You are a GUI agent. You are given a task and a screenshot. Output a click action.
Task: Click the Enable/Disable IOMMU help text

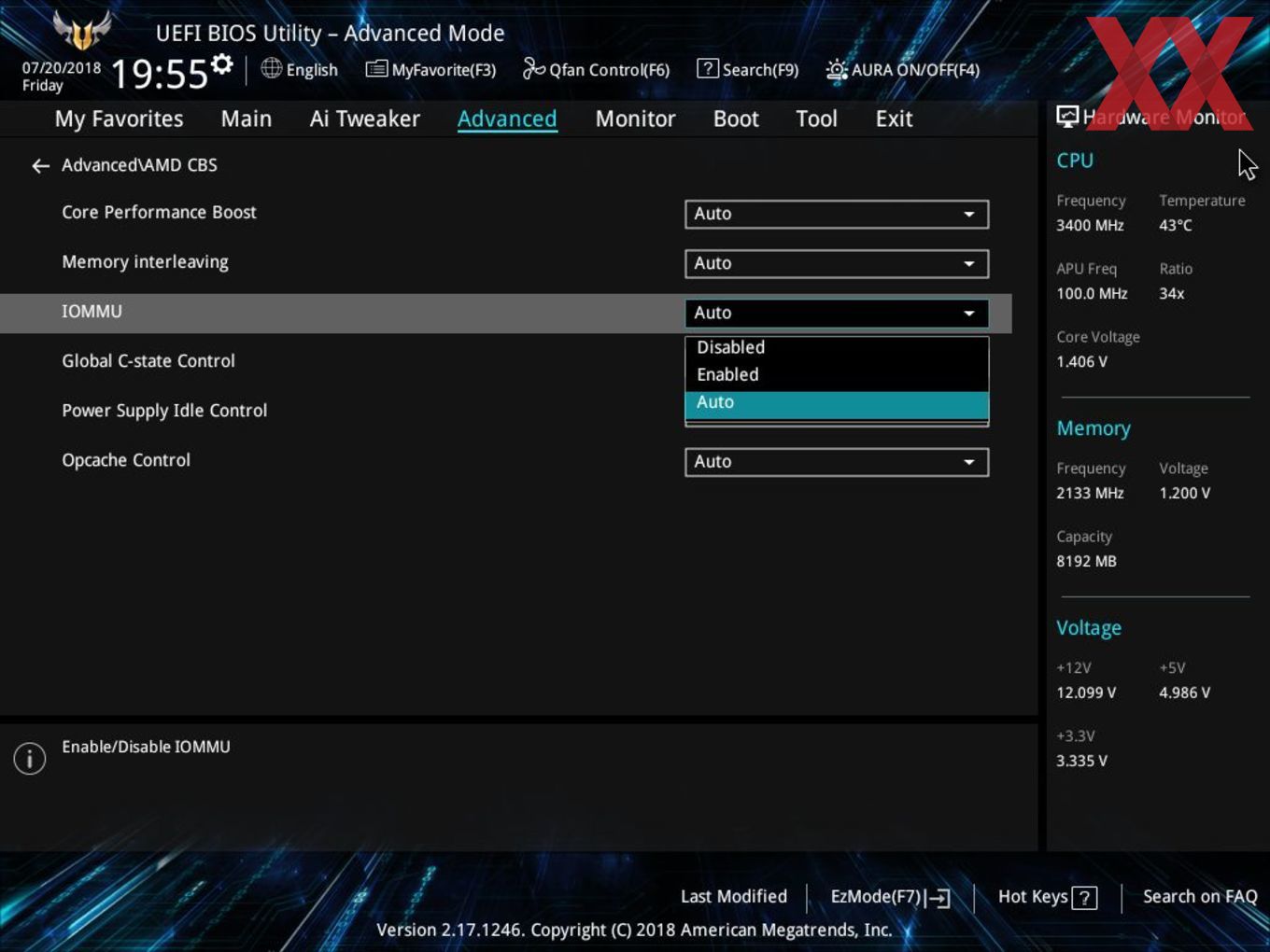[x=146, y=747]
